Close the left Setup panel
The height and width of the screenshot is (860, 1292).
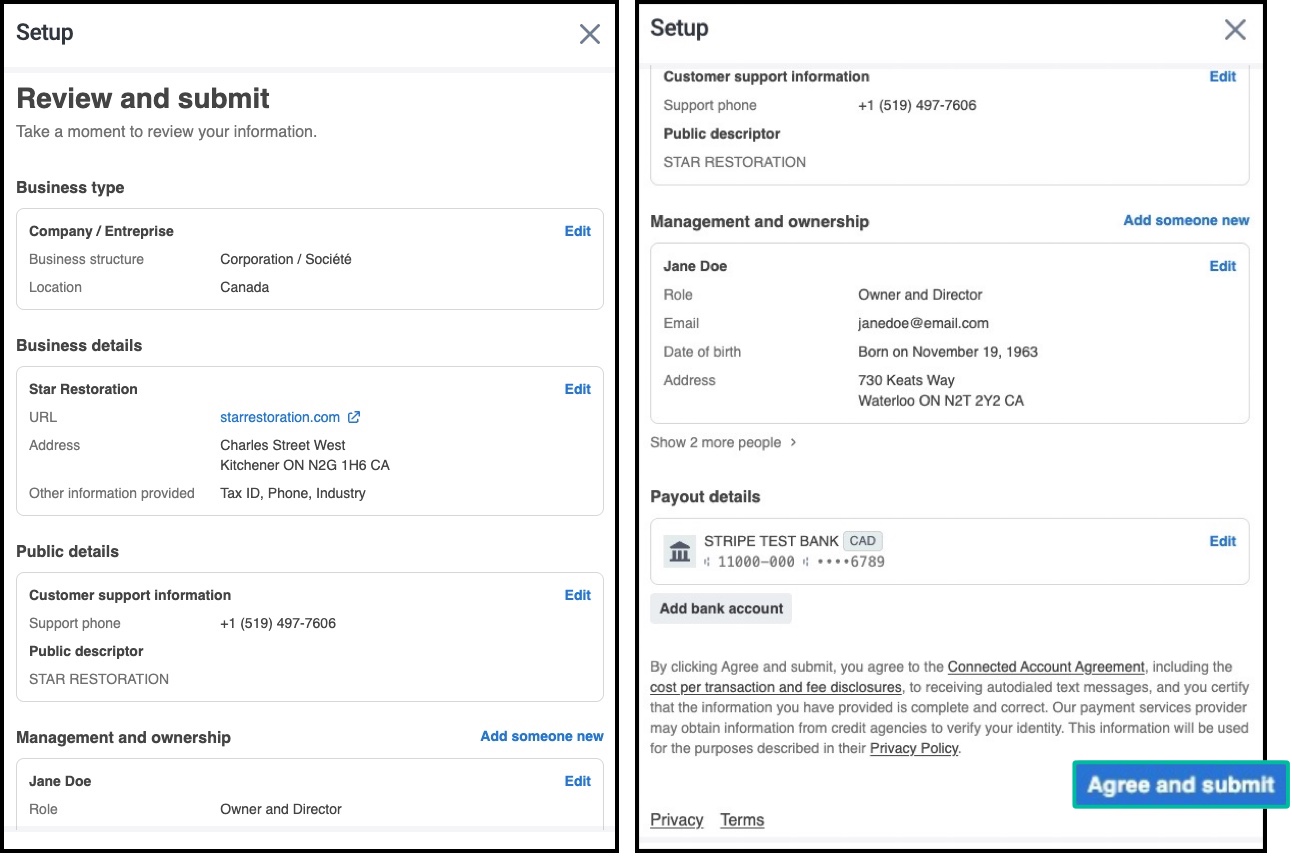(x=590, y=35)
